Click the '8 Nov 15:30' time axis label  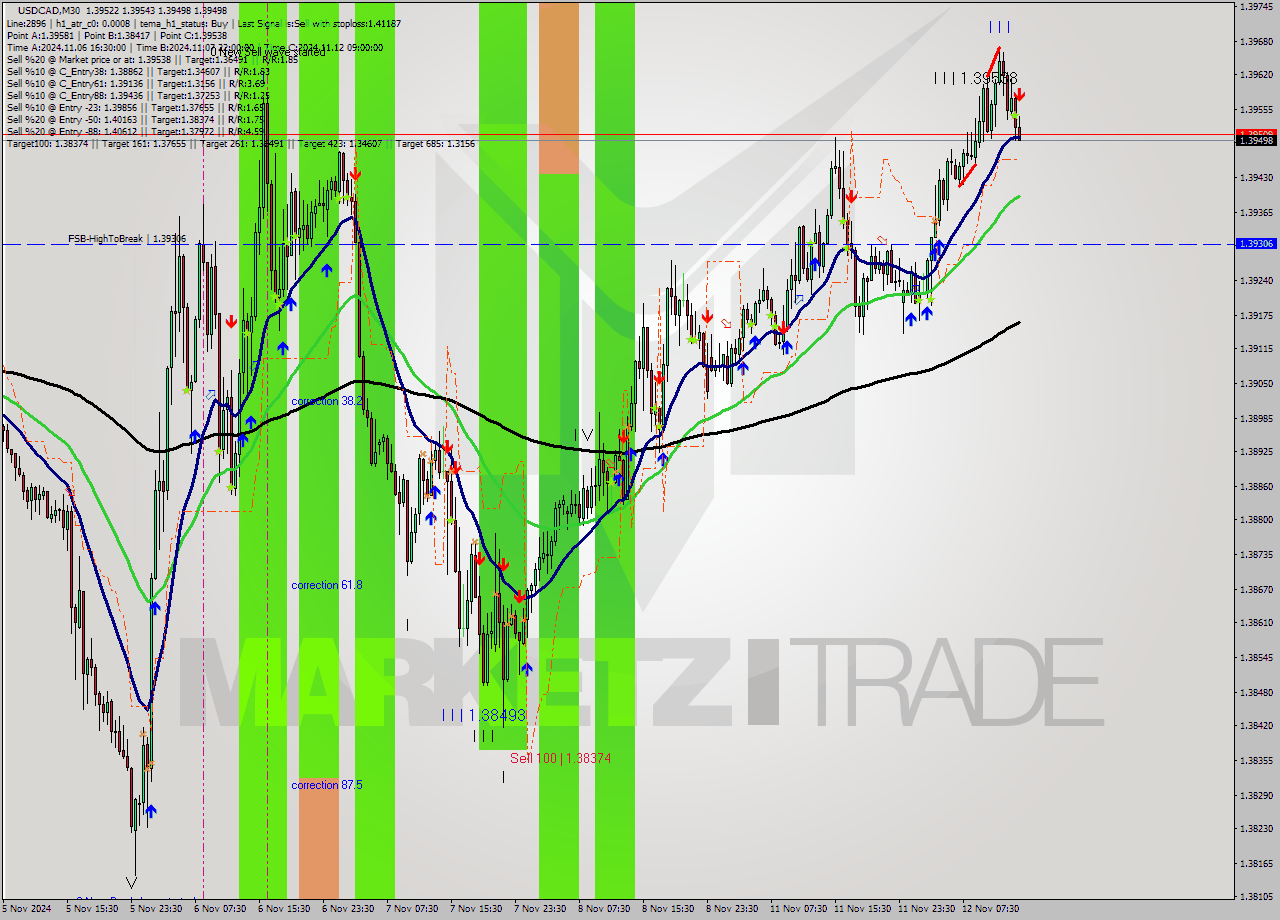[x=667, y=909]
